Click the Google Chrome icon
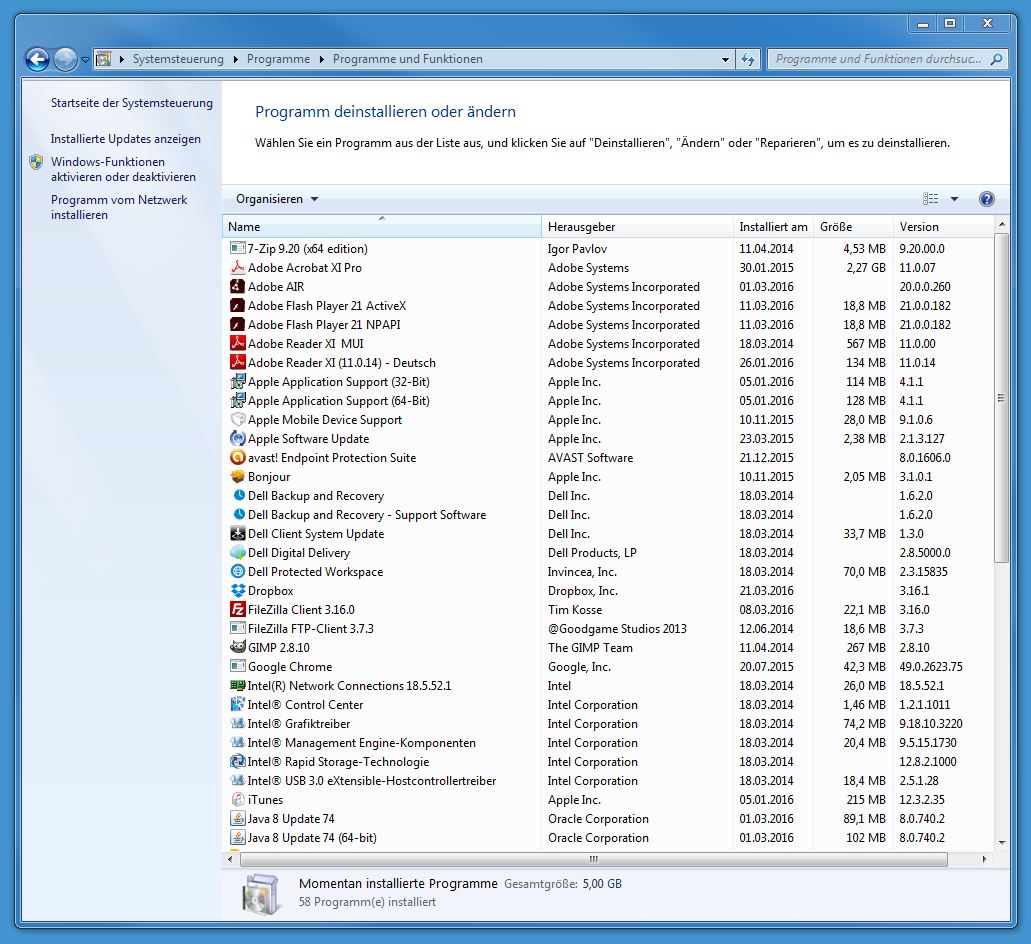Image resolution: width=1031 pixels, height=944 pixels. 237,667
